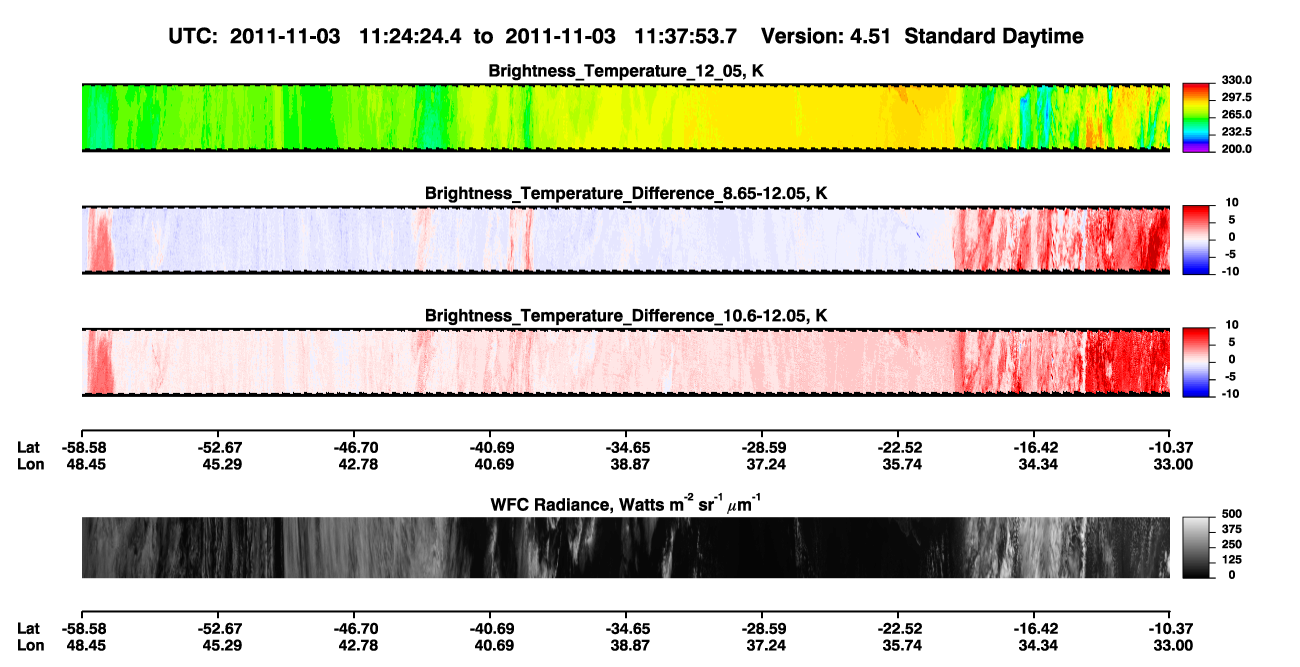Click the 297.5 colorbar label
The width and height of the screenshot is (1300, 667).
pos(1234,97)
